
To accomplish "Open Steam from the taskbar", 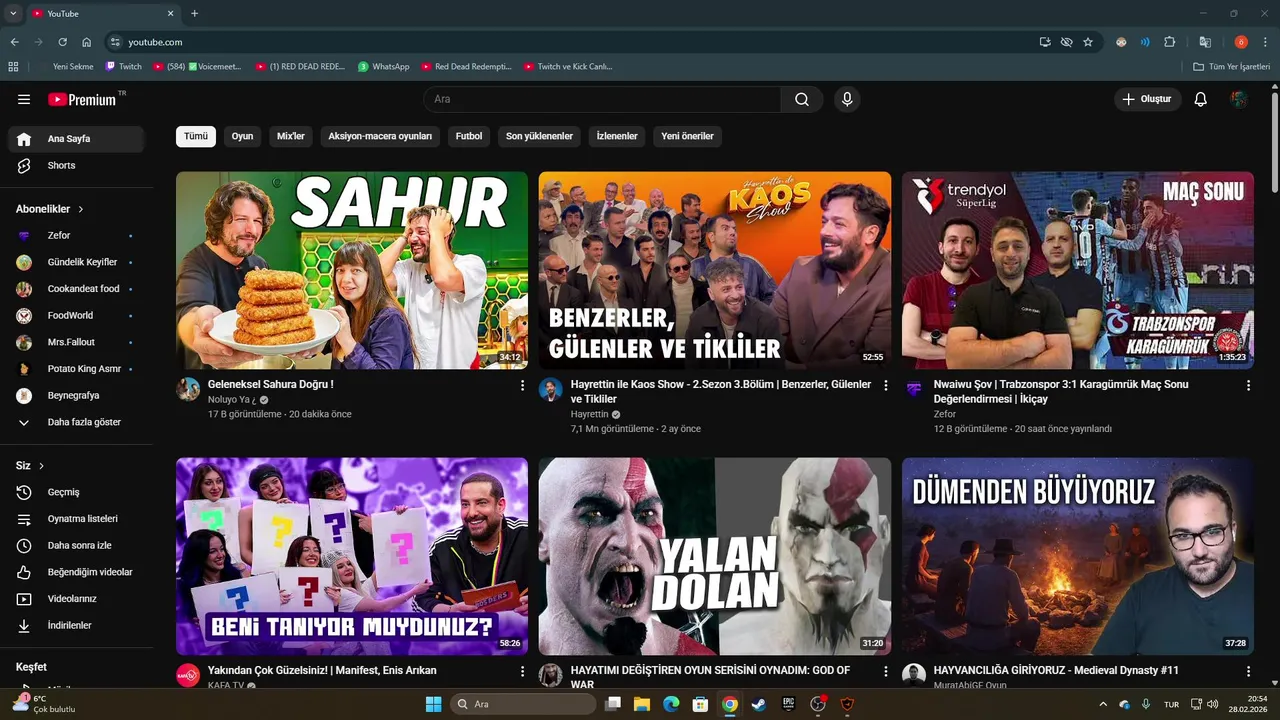I will tap(759, 704).
